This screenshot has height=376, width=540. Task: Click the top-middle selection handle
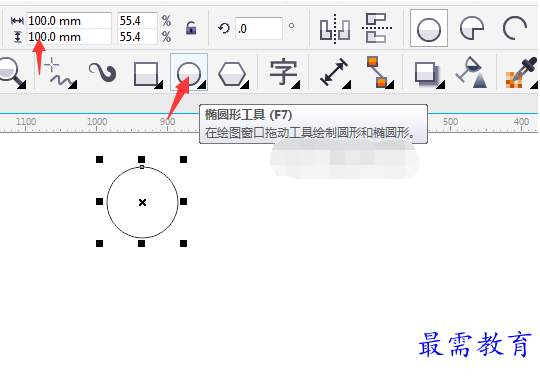click(142, 159)
